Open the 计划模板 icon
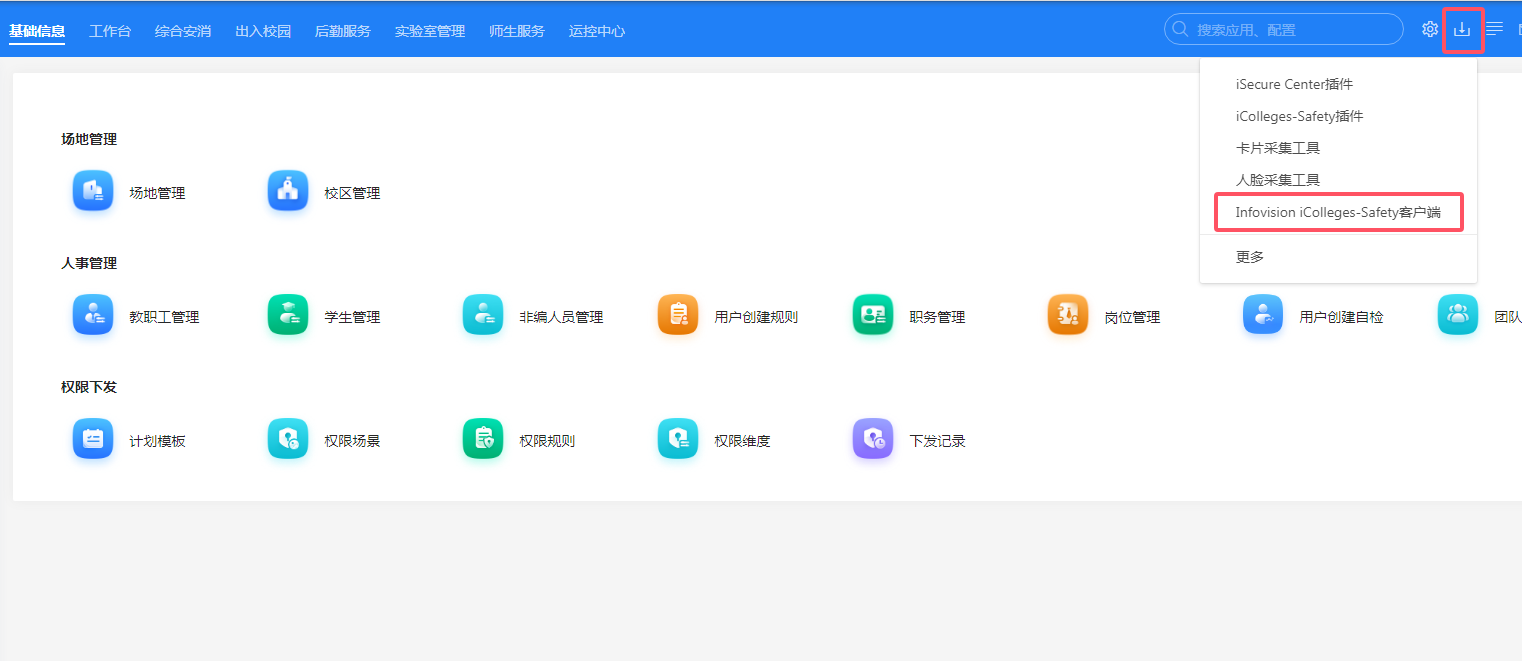The height and width of the screenshot is (661, 1522). coord(93,439)
